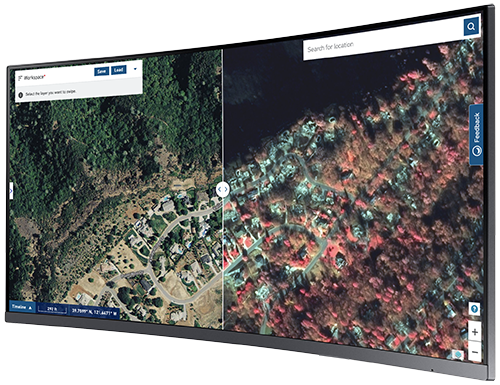The width and height of the screenshot is (500, 385).
Task: Click the coordinates readout
Action: [95, 312]
